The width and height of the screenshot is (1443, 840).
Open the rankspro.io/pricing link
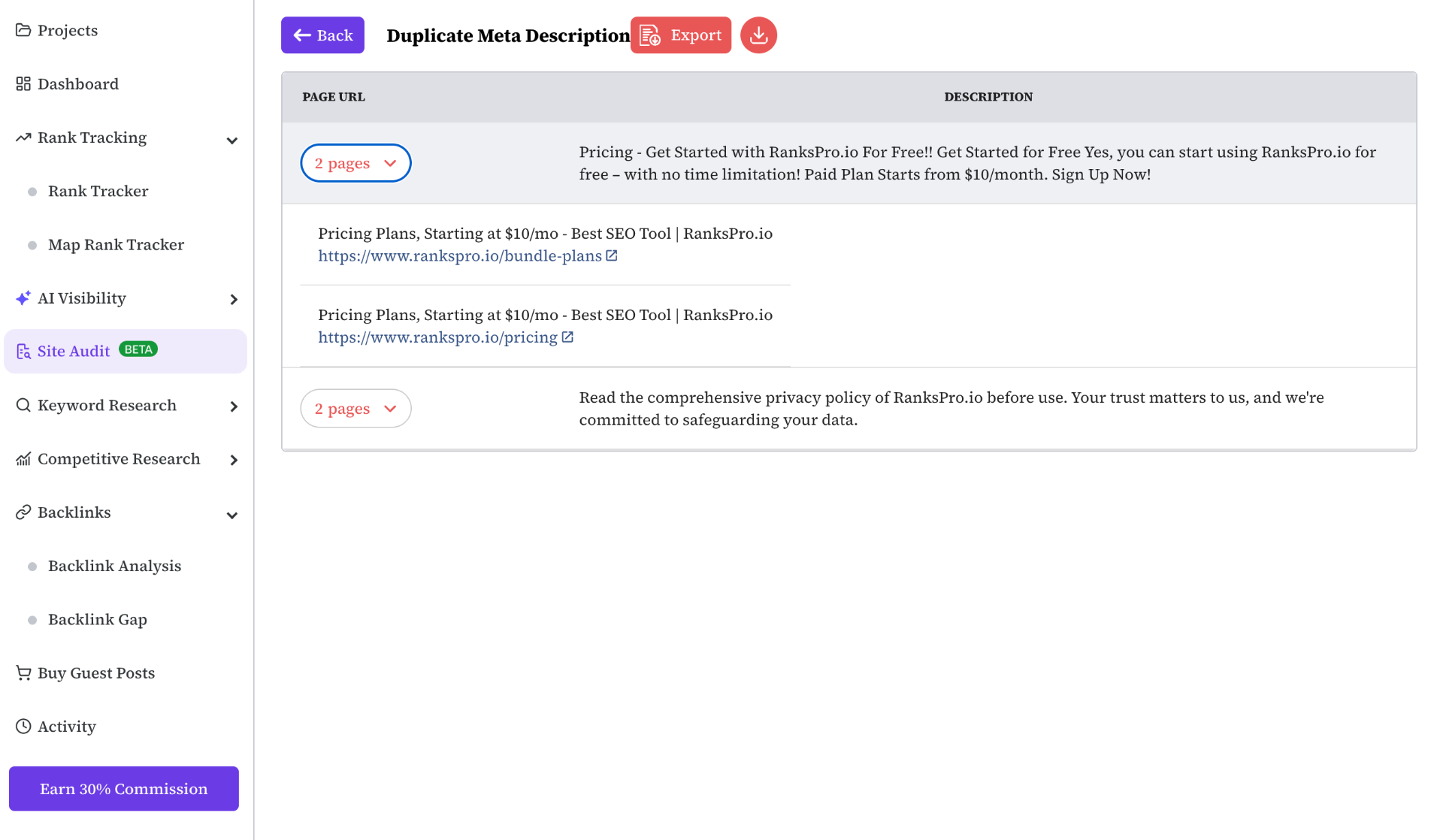437,337
